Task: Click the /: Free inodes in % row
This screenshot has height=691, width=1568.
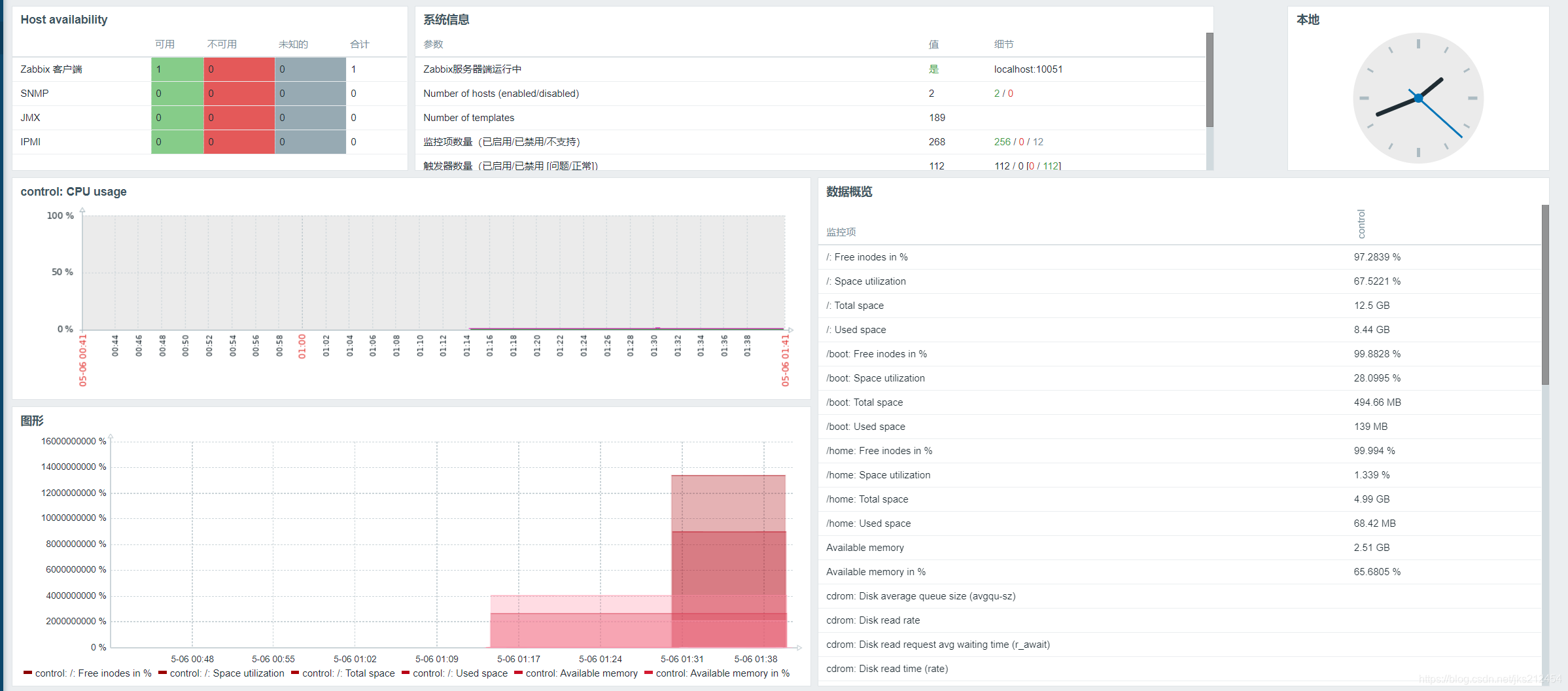Action: (1179, 257)
